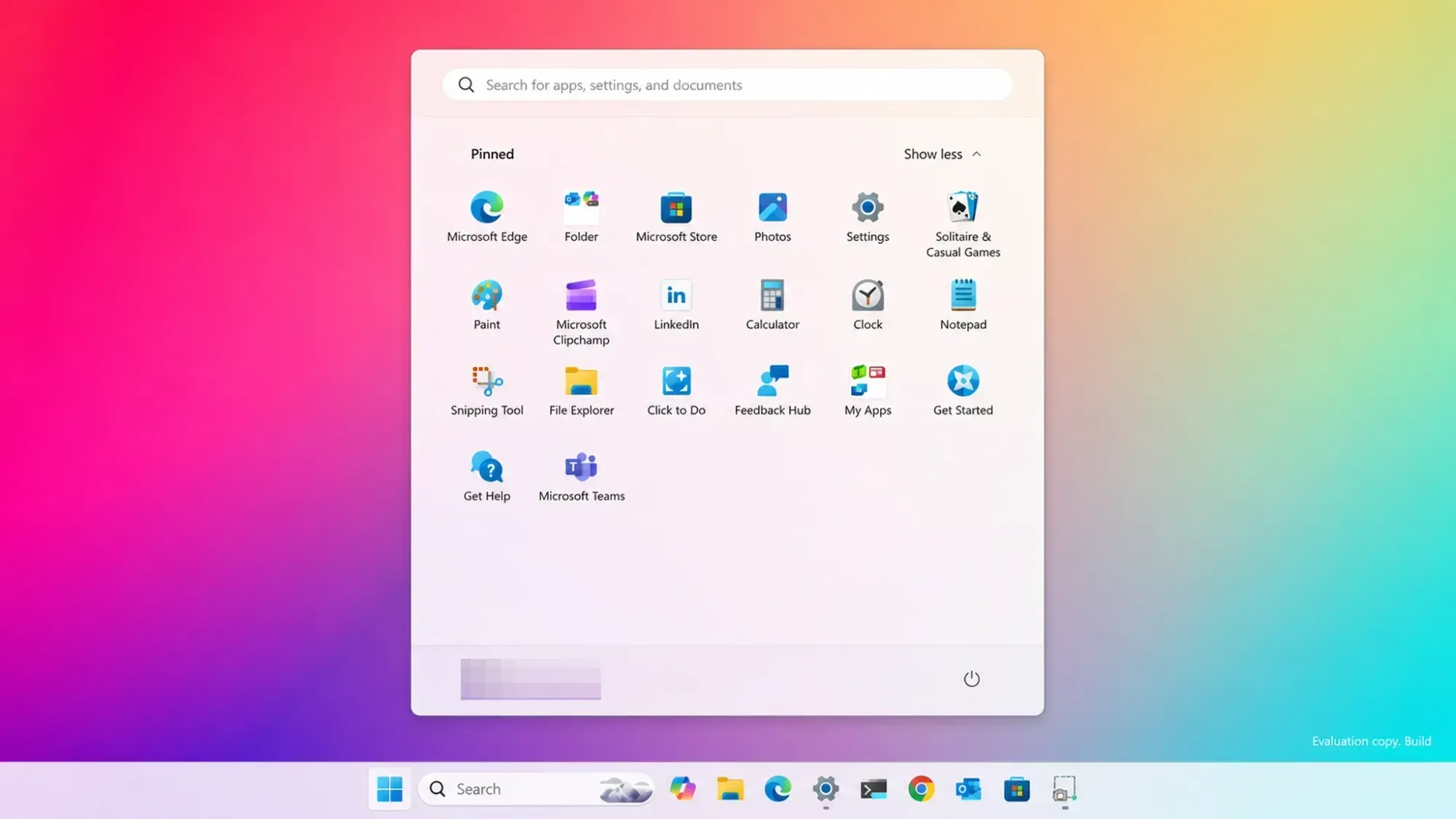Click the Windows Start button on taskbar

(389, 789)
